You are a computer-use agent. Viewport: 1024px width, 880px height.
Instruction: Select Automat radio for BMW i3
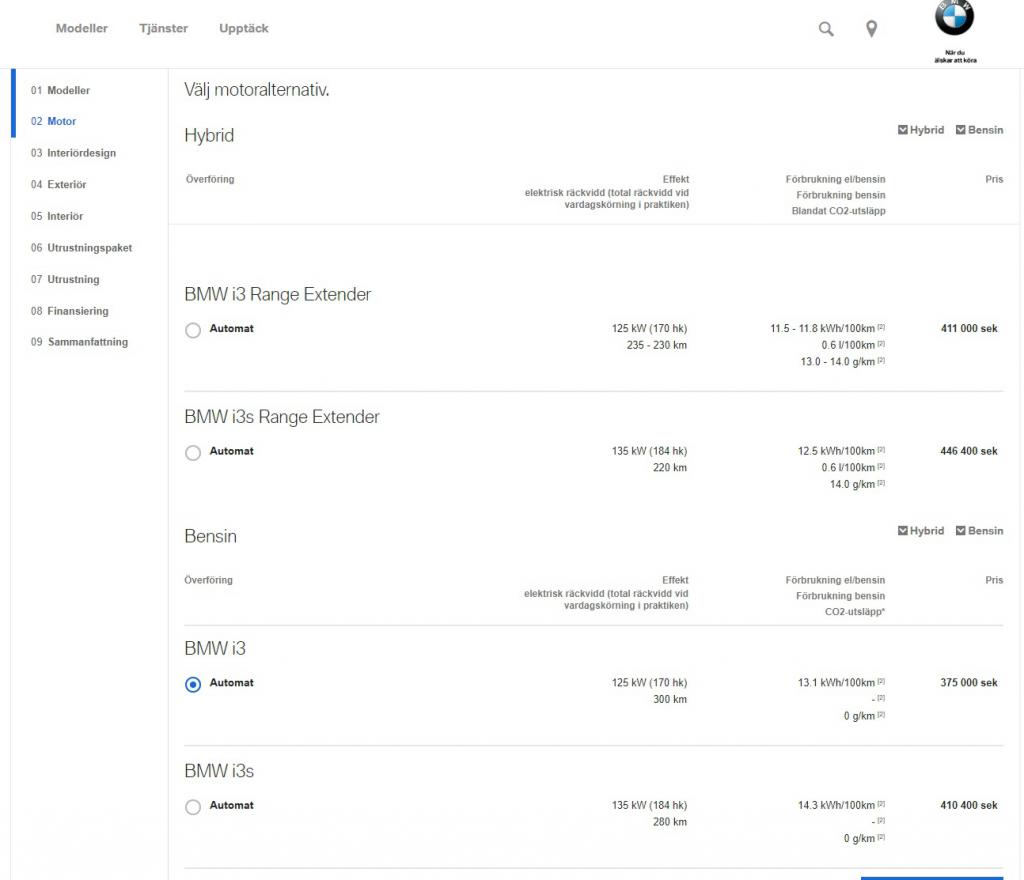(x=193, y=685)
